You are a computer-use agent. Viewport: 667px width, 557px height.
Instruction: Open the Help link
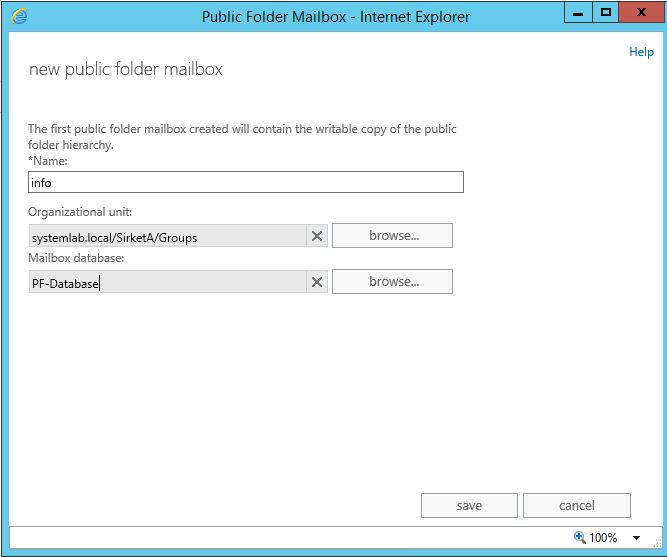[640, 52]
